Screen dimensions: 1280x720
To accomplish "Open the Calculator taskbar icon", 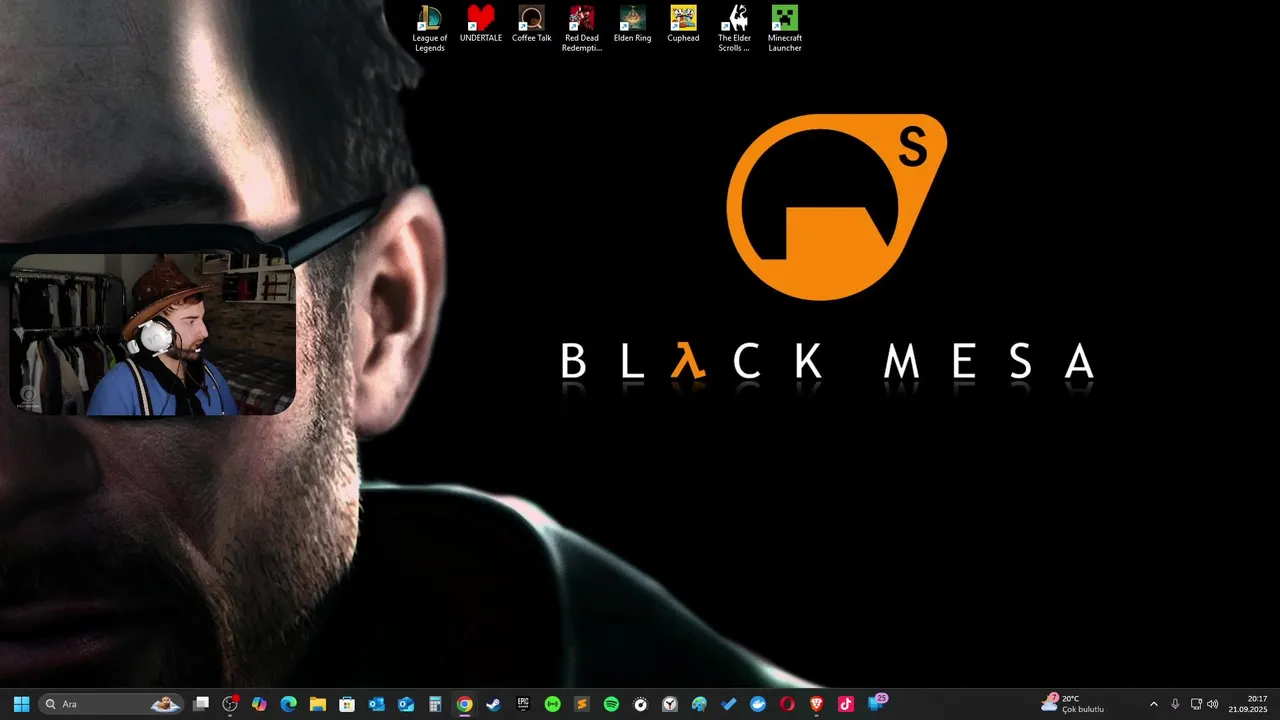I will (435, 704).
